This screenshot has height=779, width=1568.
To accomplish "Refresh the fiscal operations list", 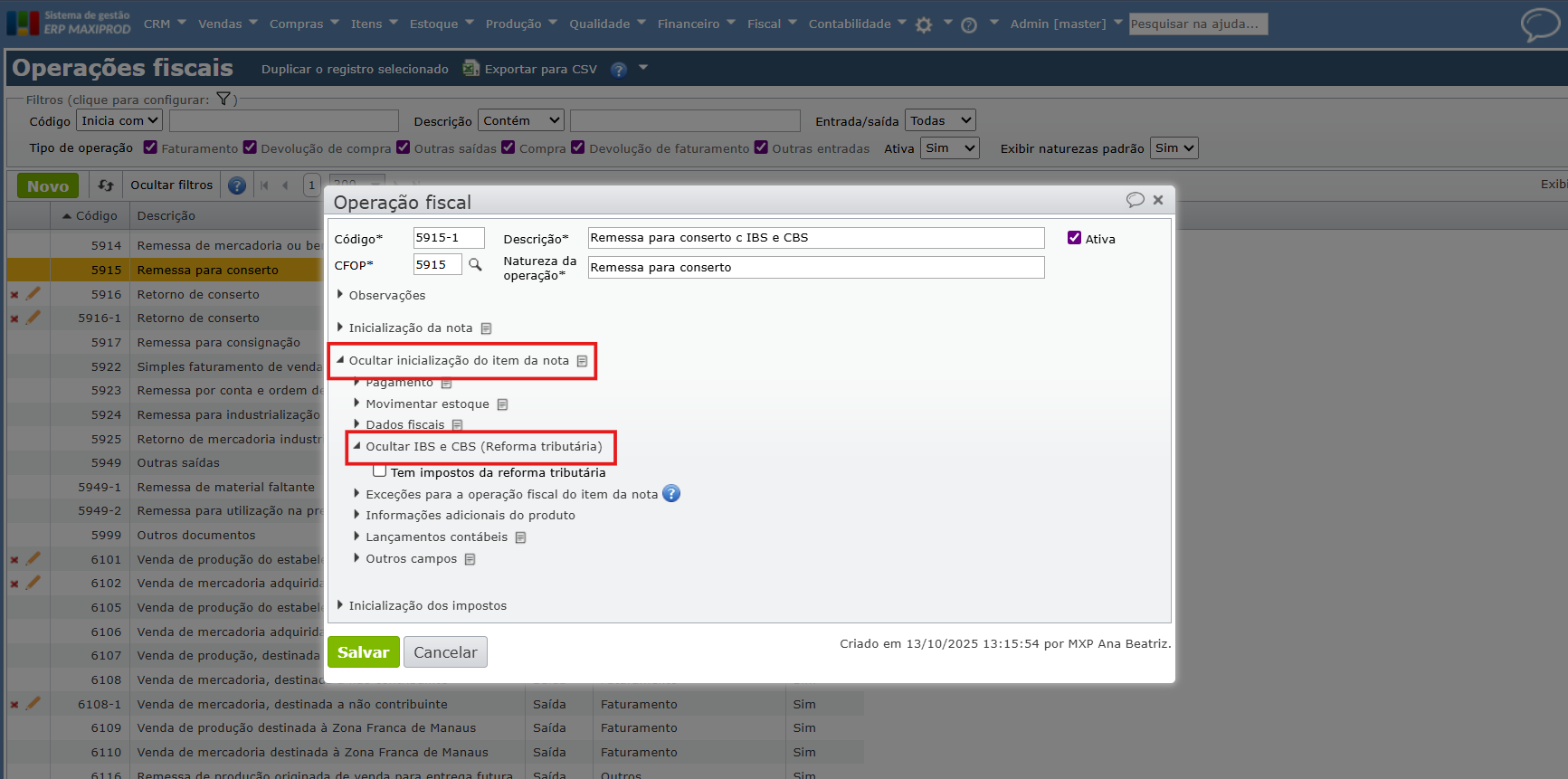I will [x=106, y=185].
